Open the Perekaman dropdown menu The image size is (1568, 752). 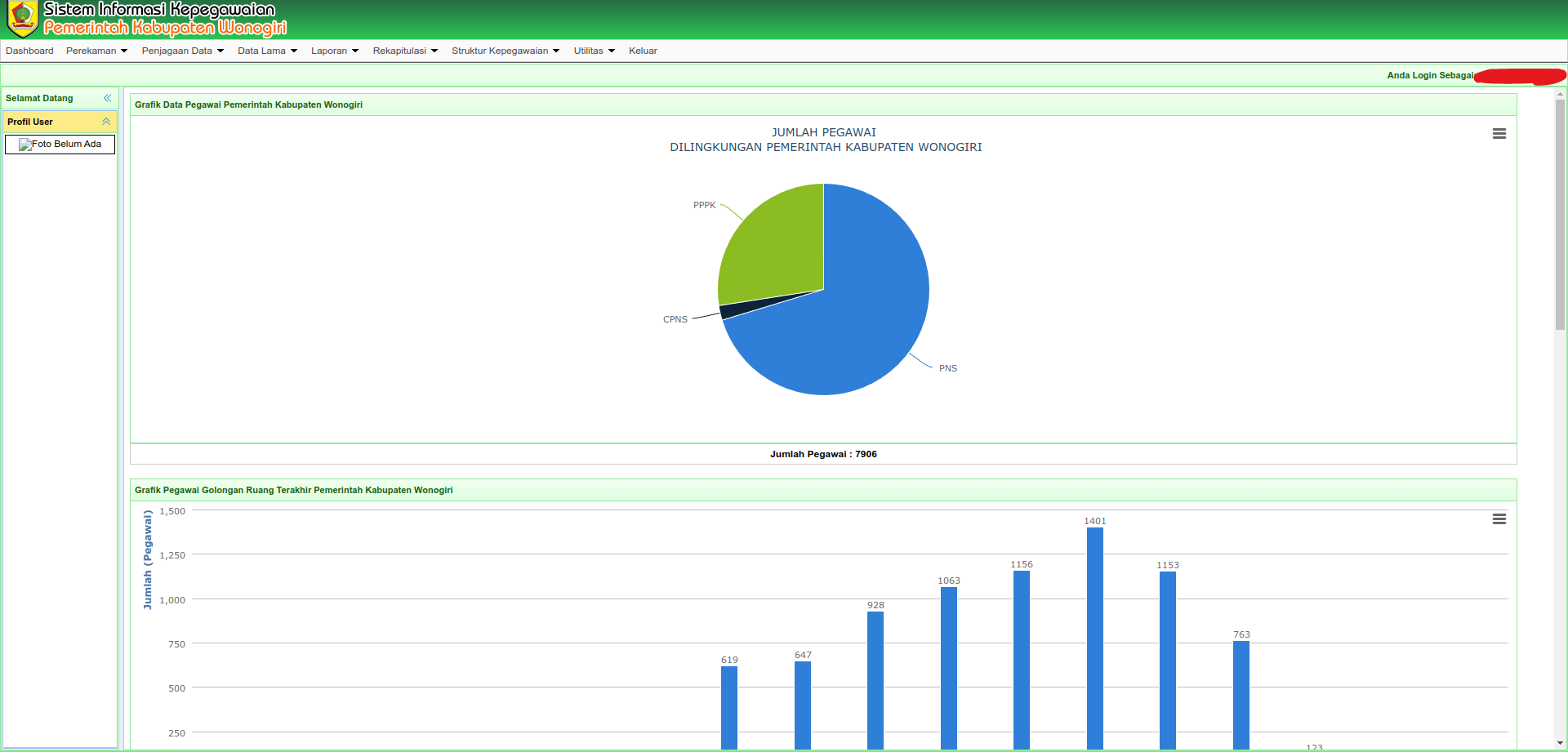pos(96,51)
